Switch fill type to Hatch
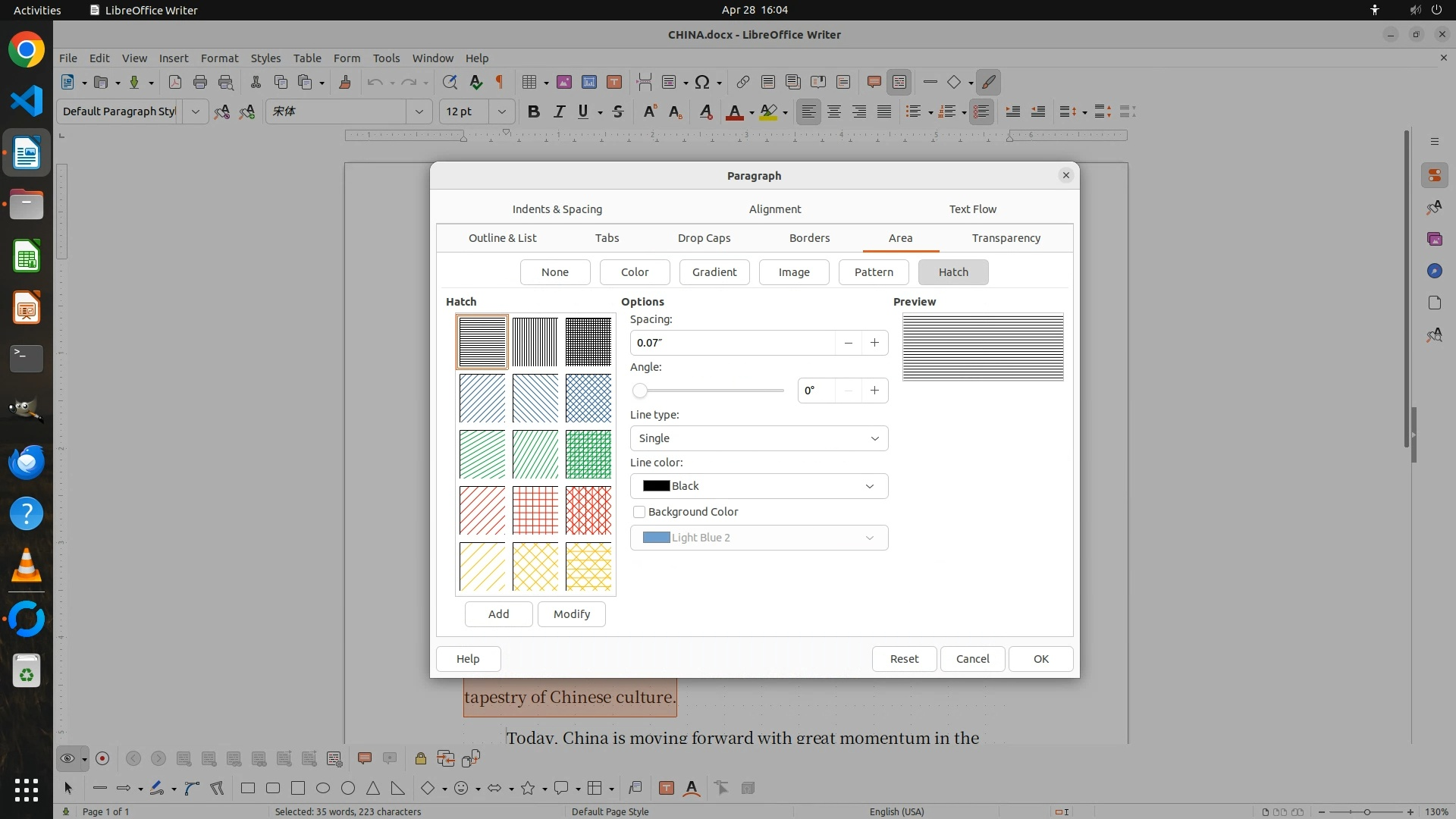The height and width of the screenshot is (819, 1456). click(x=952, y=272)
